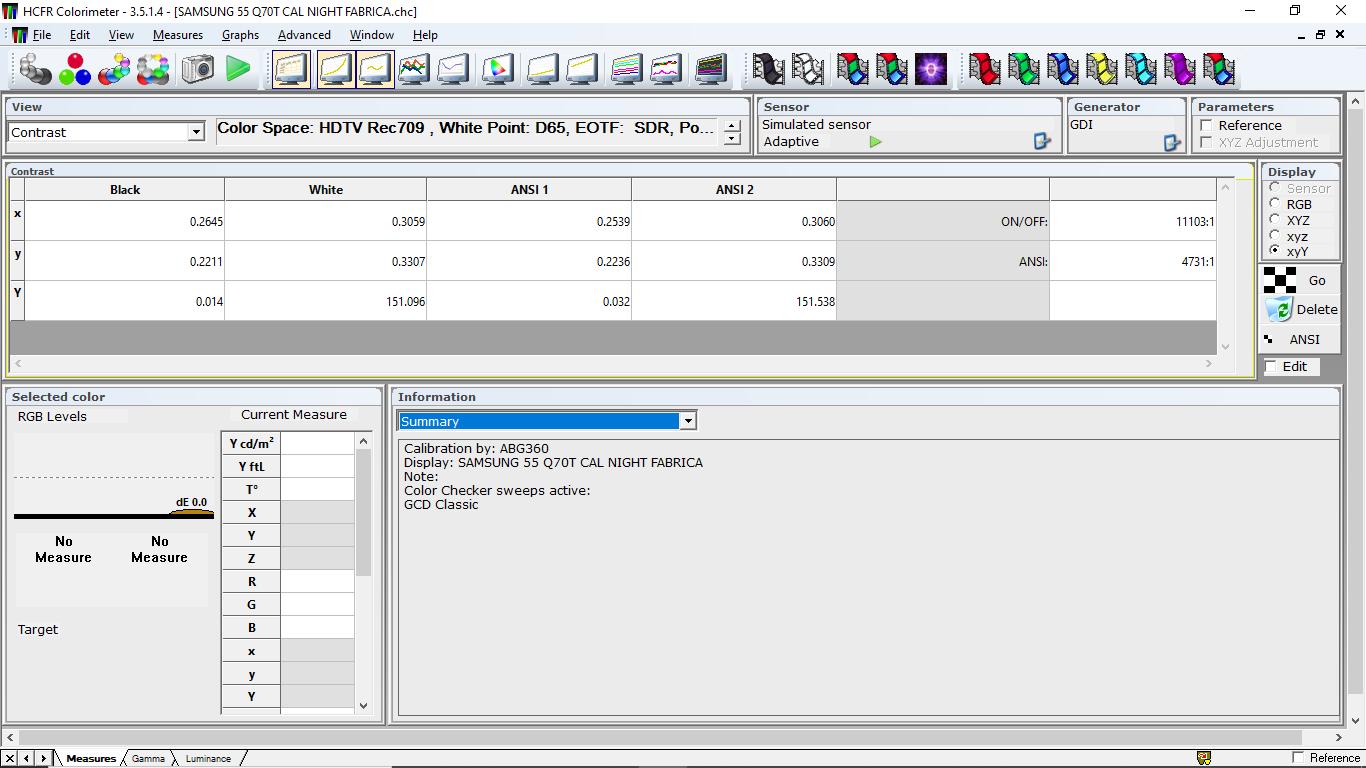This screenshot has height=768, width=1366.
Task: Open the Summary information dropdown
Action: click(688, 421)
